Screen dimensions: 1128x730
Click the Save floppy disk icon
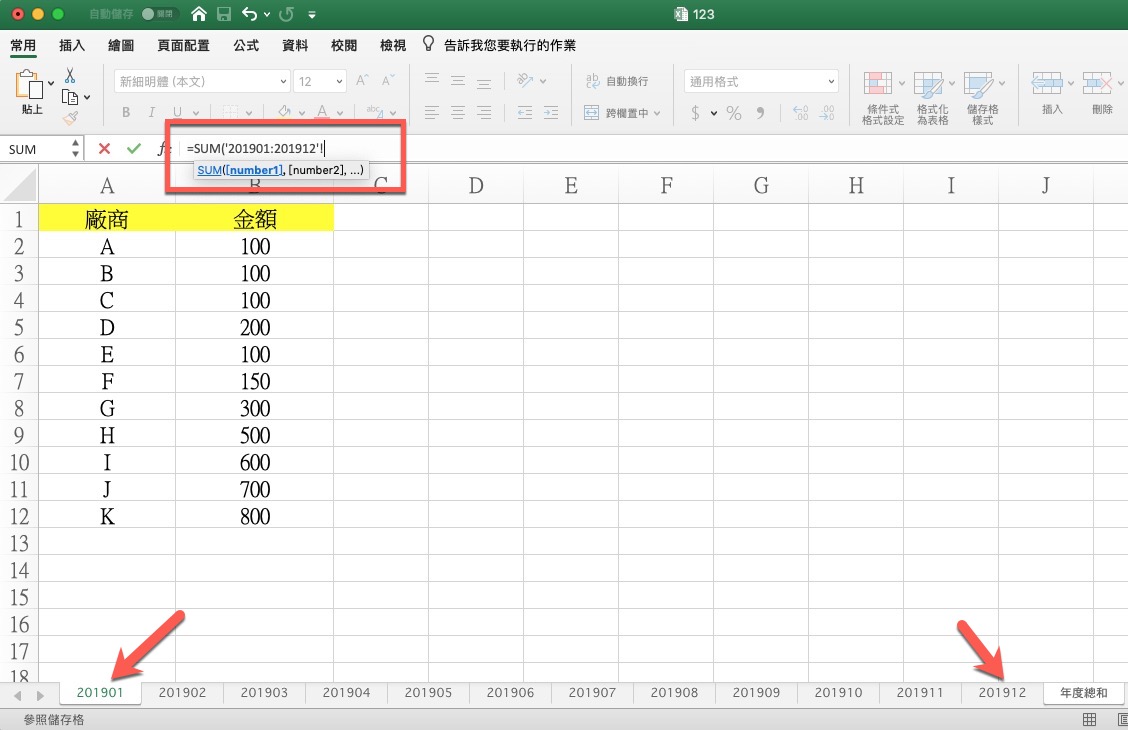pos(224,15)
